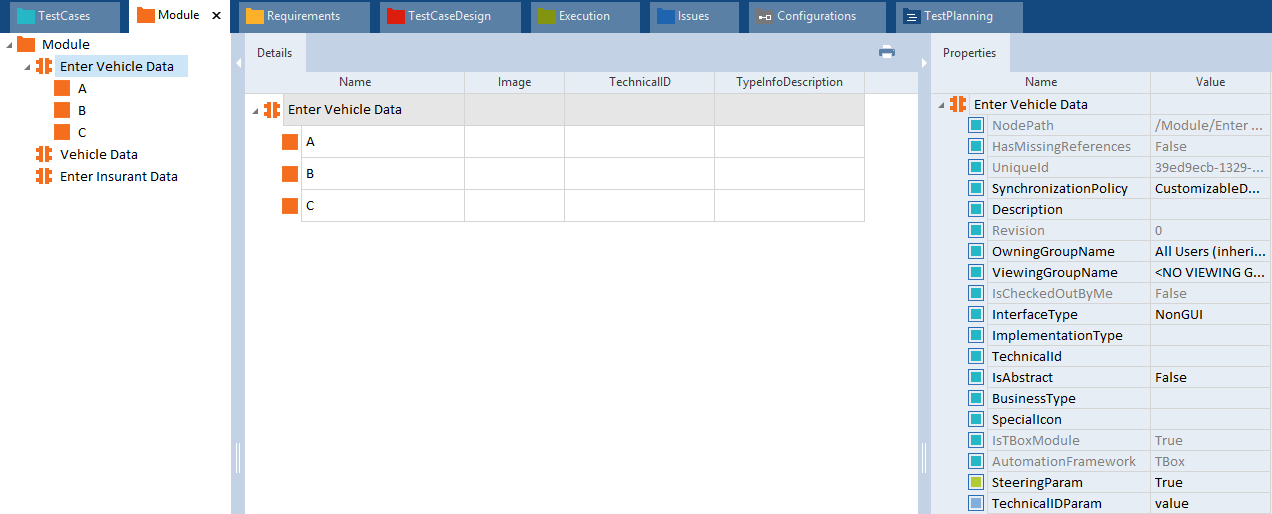Click the TechnicalID column header
The image size is (1272, 514).
[640, 82]
